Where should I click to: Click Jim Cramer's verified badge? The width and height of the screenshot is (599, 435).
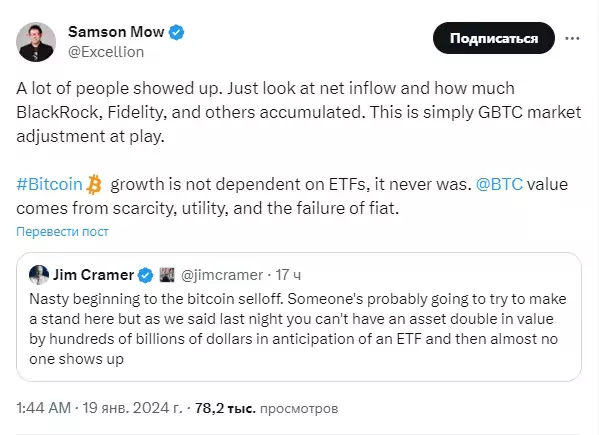click(146, 275)
